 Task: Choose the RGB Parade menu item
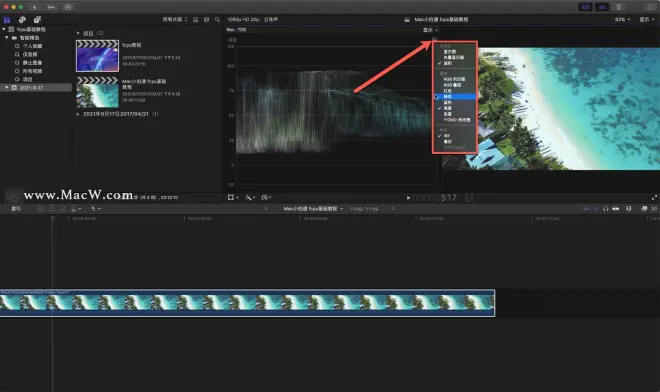(x=455, y=79)
